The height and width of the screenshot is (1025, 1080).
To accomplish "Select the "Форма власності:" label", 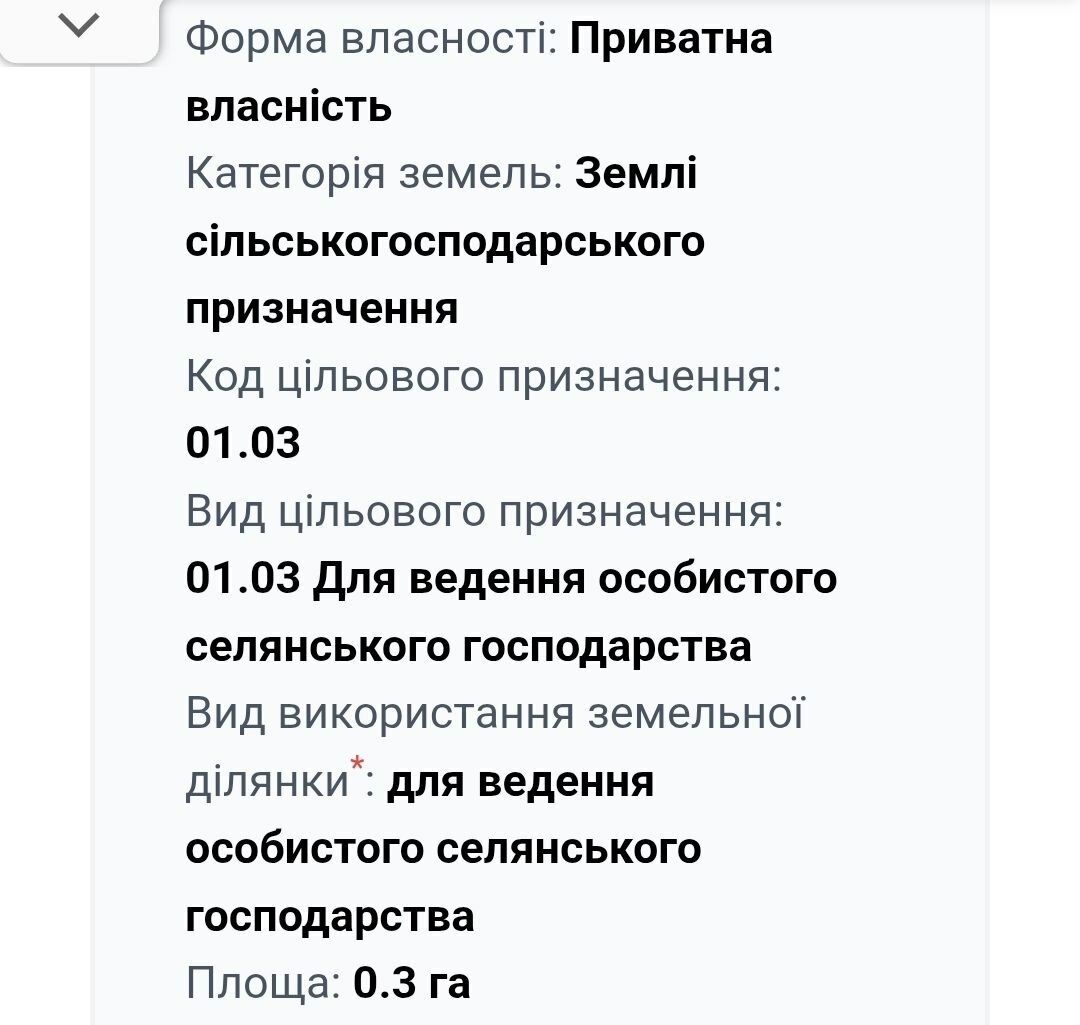I will pyautogui.click(x=372, y=38).
